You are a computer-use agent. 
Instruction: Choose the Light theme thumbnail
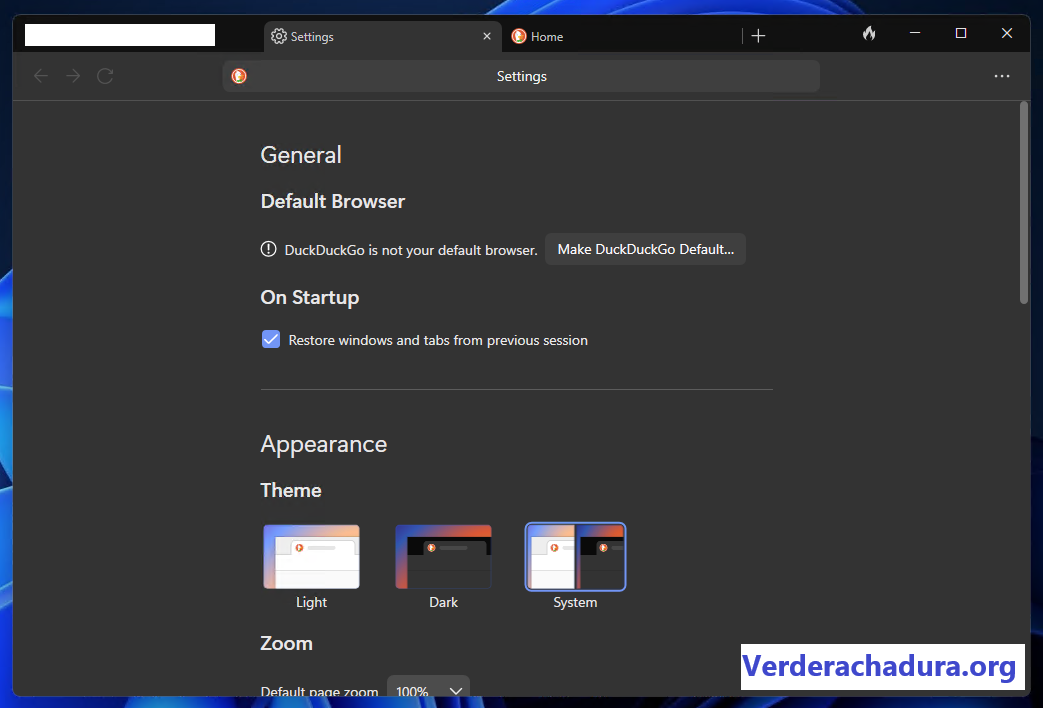(311, 557)
